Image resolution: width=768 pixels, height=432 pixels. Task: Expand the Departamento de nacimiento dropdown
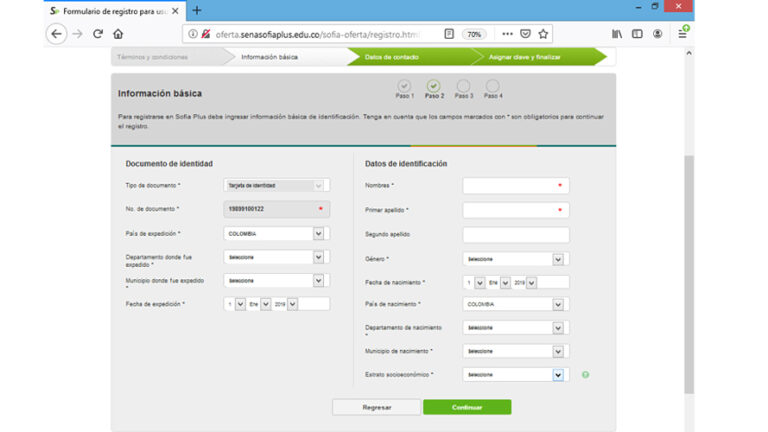click(558, 327)
